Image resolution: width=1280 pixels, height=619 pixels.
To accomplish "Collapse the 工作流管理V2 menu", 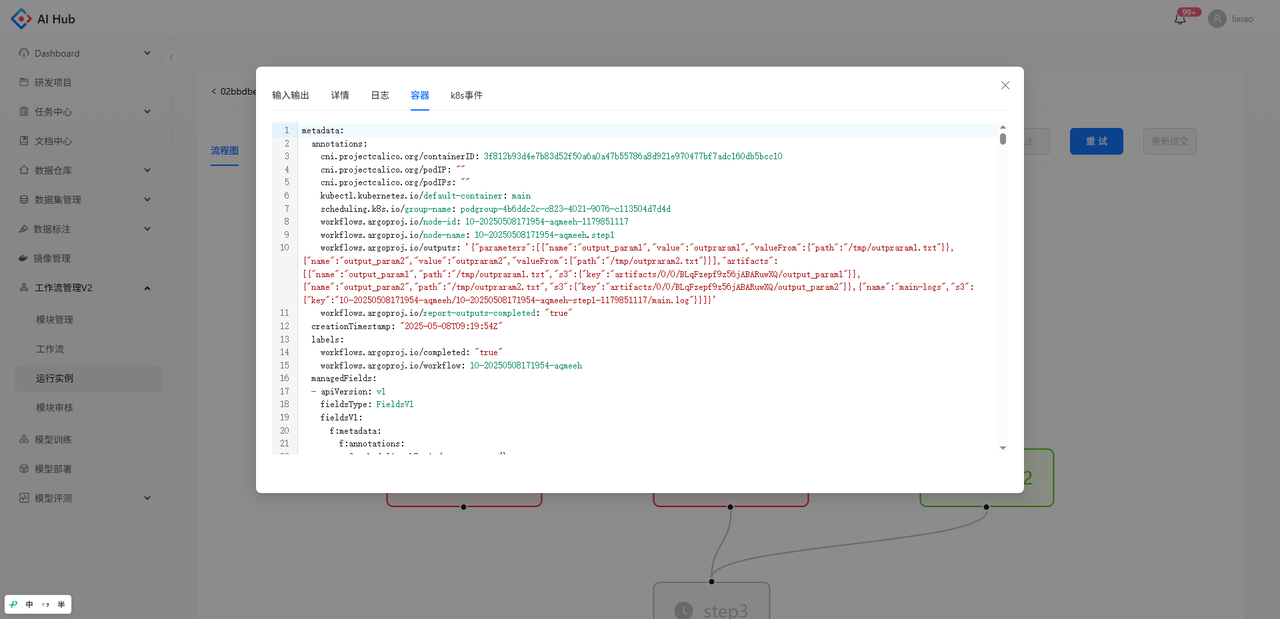I will tap(147, 288).
